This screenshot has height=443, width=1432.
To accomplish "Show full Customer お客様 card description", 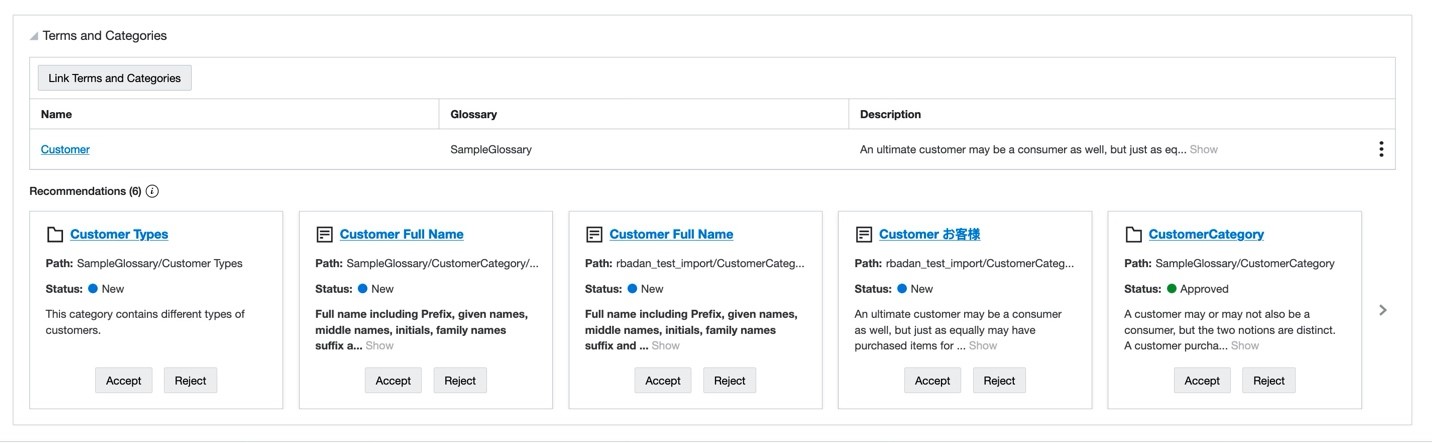I will pyautogui.click(x=983, y=346).
